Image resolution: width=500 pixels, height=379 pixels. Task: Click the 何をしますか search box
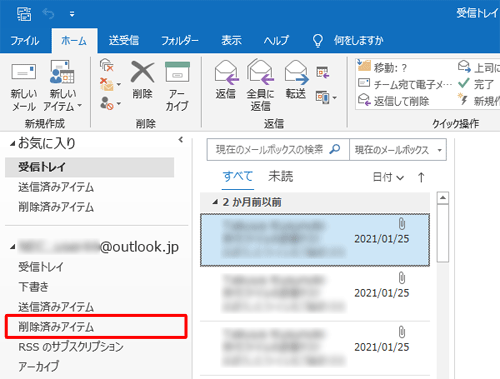point(359,41)
